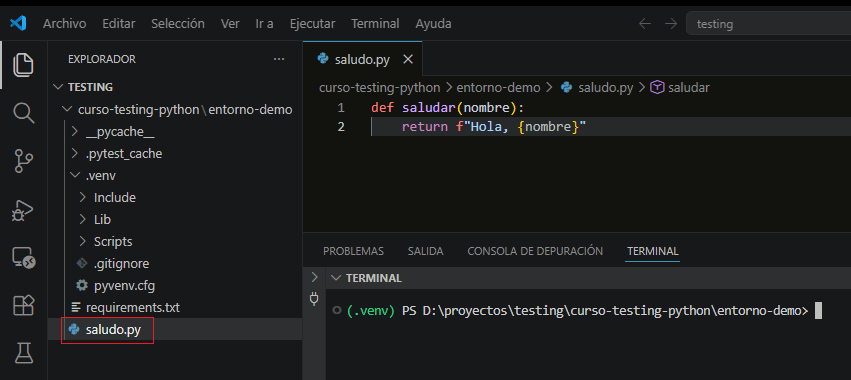Place cursor on def saludar(nombre) line
This screenshot has height=380, width=851.
pos(448,107)
